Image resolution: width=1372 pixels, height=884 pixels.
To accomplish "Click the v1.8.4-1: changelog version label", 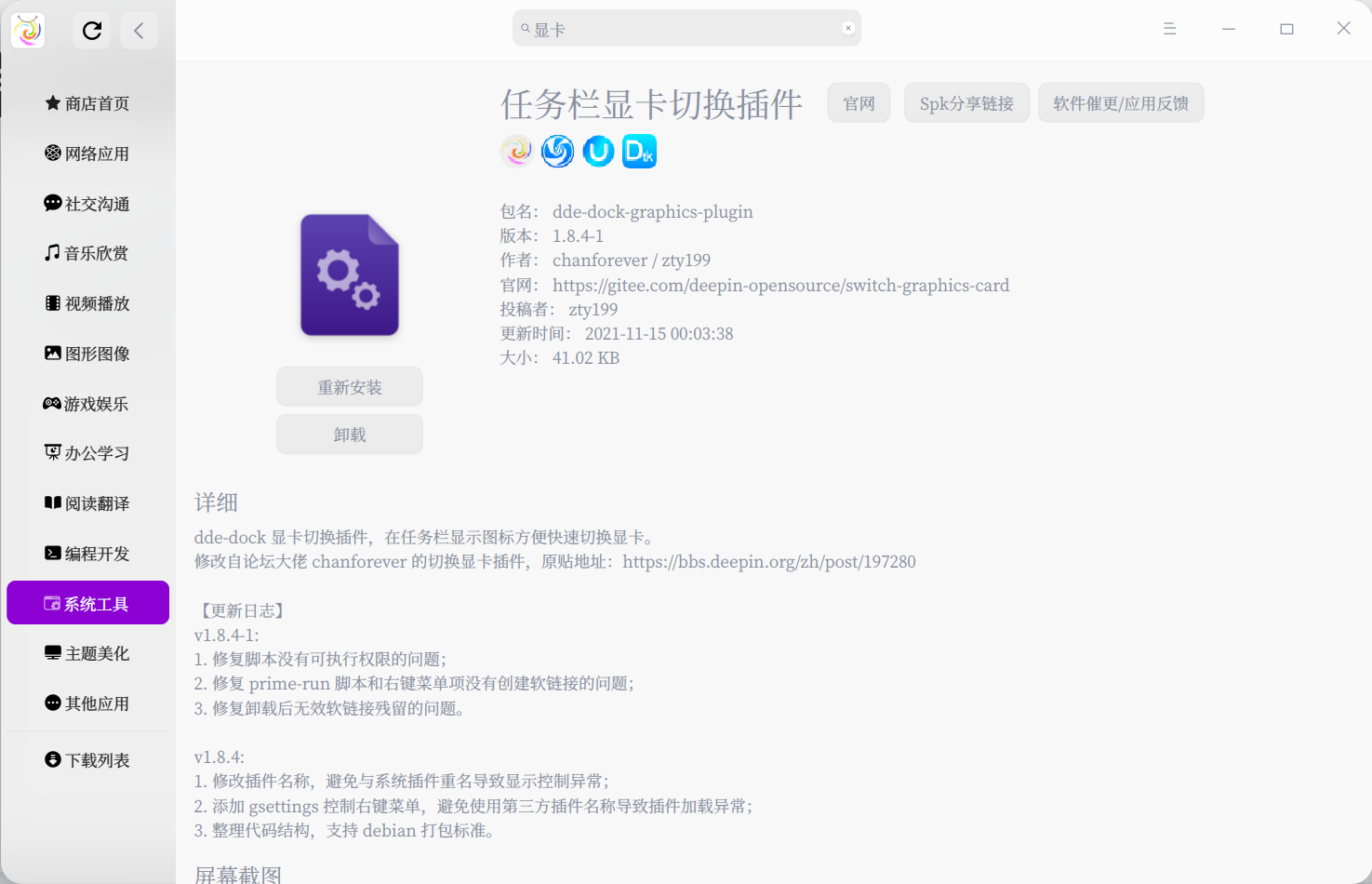I will [x=227, y=636].
